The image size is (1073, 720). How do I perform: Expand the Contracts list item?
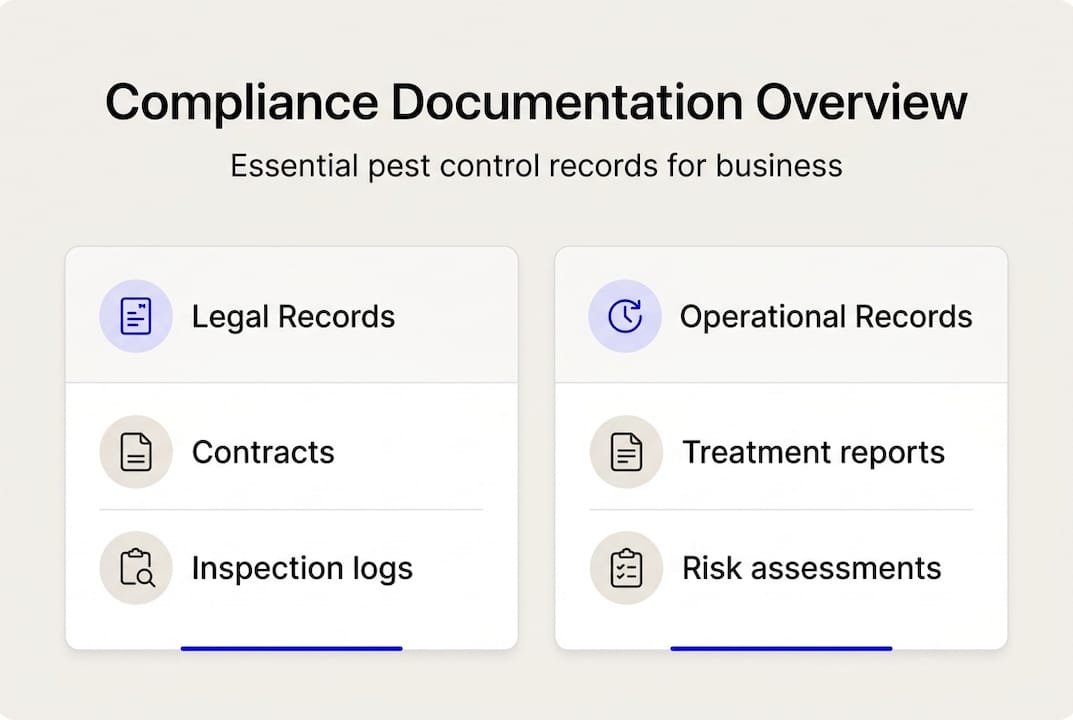263,451
